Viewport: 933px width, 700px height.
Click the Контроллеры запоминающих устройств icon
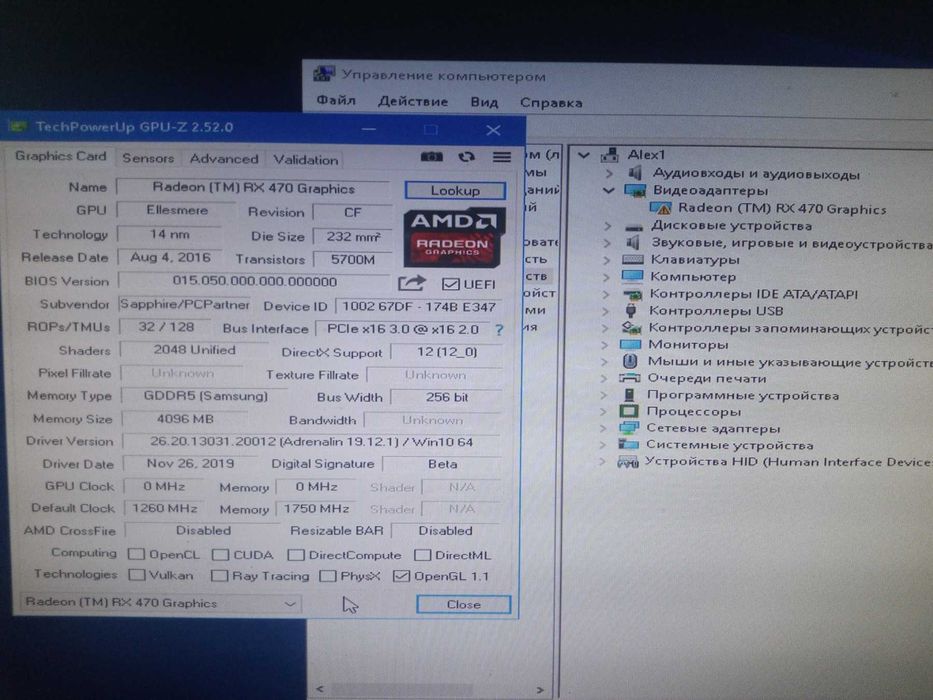(631, 327)
